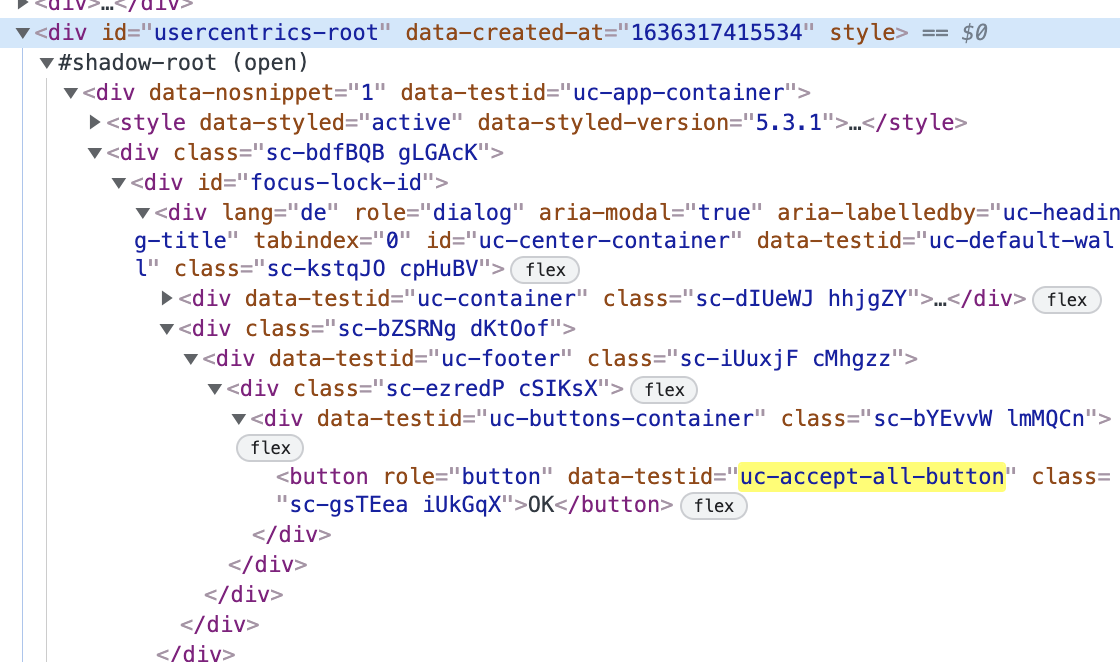Click the data-created-at value 1636317415534
Viewport: 1120px width, 662px height.
coord(716,33)
